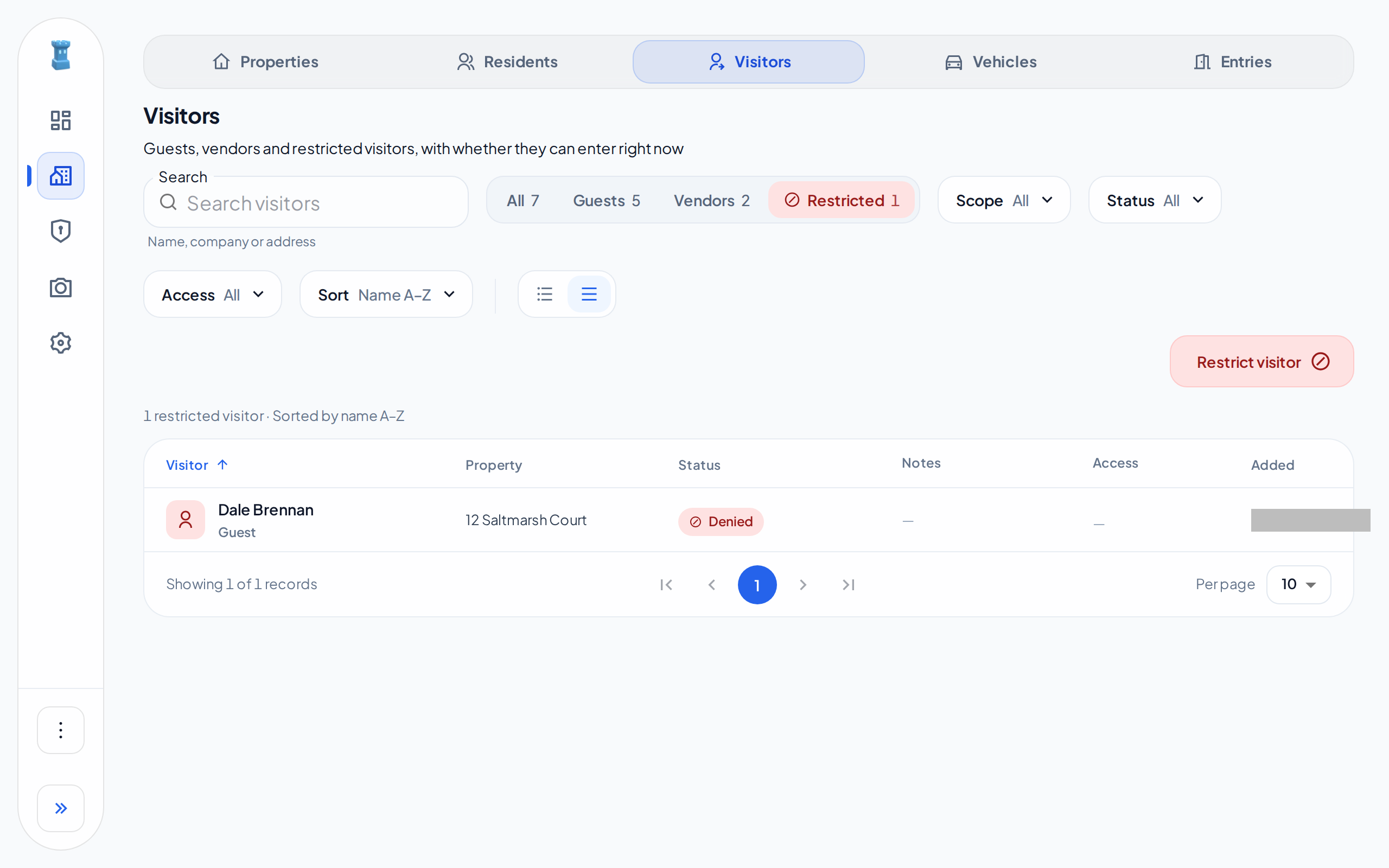Open the shield security sidebar icon
The height and width of the screenshot is (868, 1389).
(61, 231)
